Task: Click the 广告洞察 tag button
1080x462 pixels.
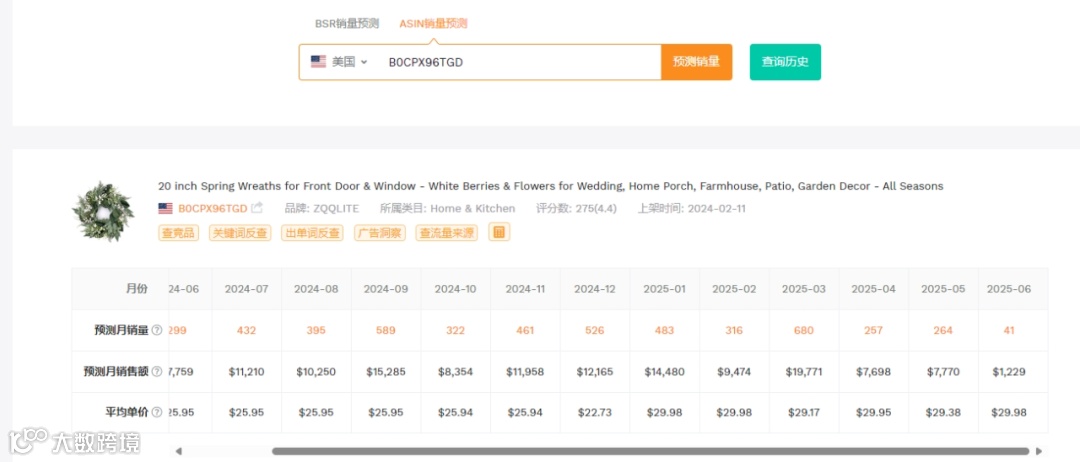Action: pos(380,233)
